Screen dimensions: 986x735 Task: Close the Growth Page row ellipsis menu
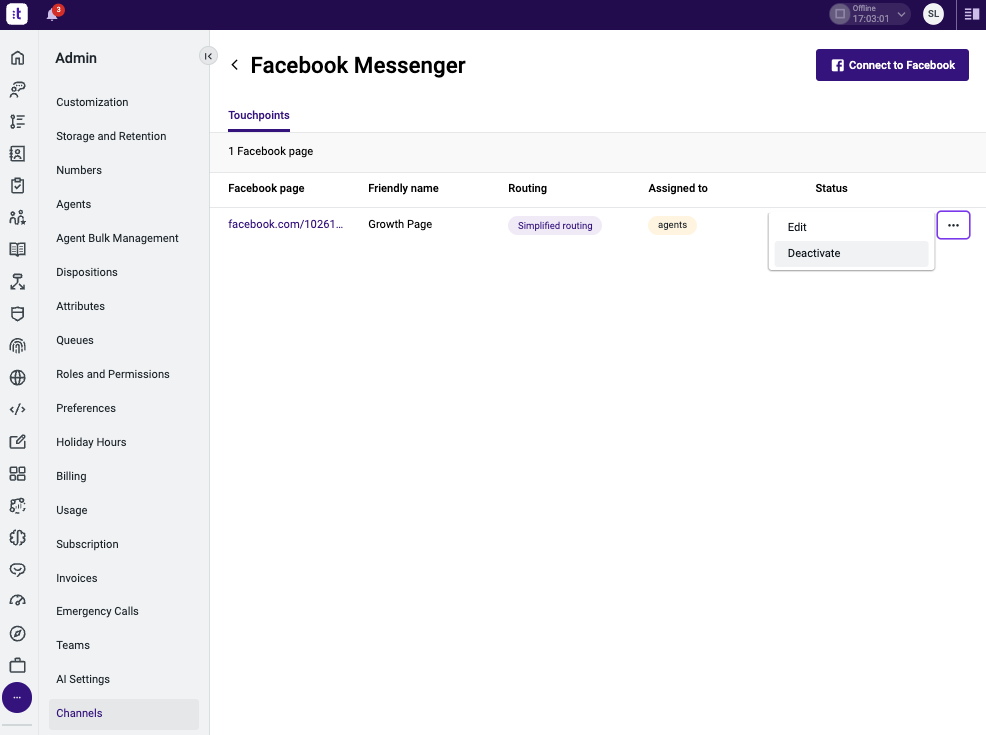(x=953, y=225)
